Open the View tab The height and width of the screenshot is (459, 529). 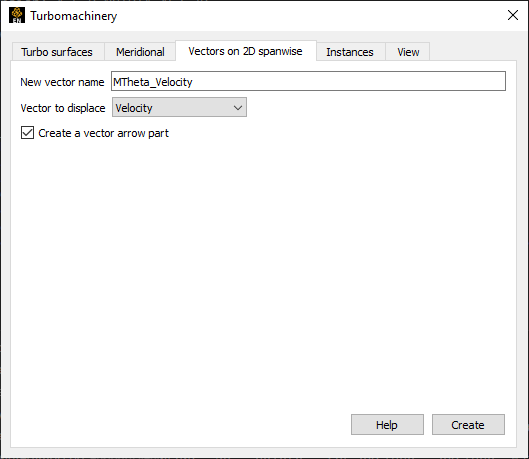408,52
